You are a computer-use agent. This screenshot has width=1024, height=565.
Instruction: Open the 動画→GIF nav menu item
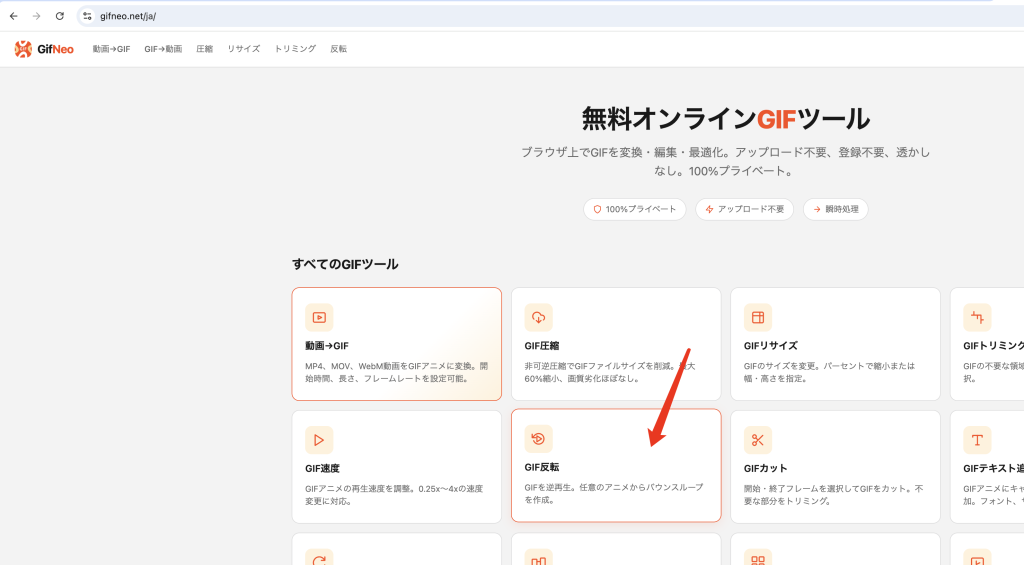(111, 49)
